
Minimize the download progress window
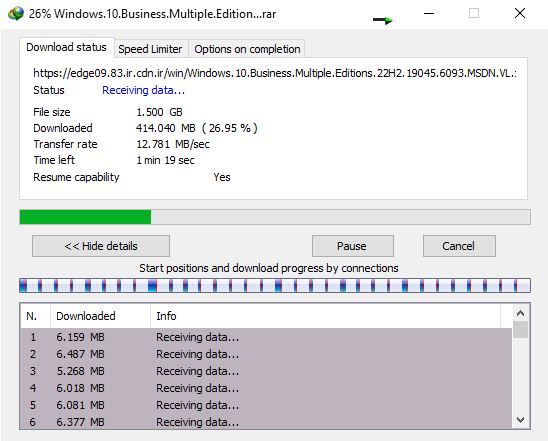pos(429,14)
